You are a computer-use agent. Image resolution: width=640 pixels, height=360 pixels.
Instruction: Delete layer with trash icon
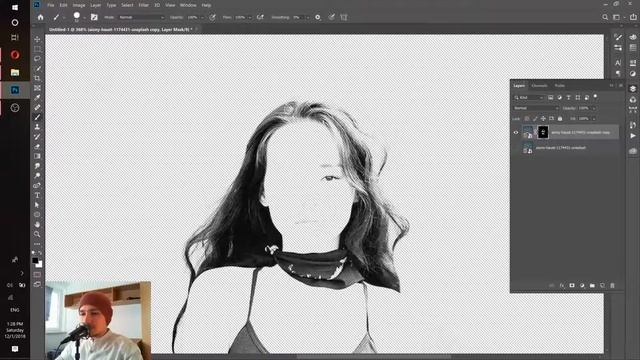click(612, 286)
